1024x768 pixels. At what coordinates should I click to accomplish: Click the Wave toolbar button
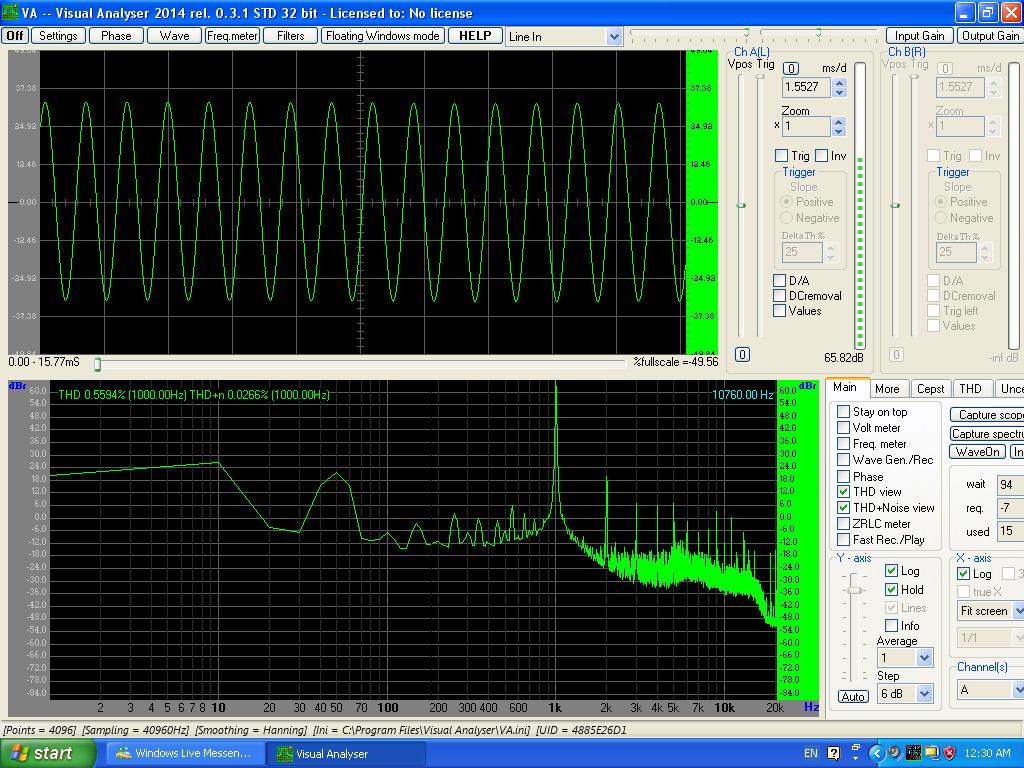(174, 36)
